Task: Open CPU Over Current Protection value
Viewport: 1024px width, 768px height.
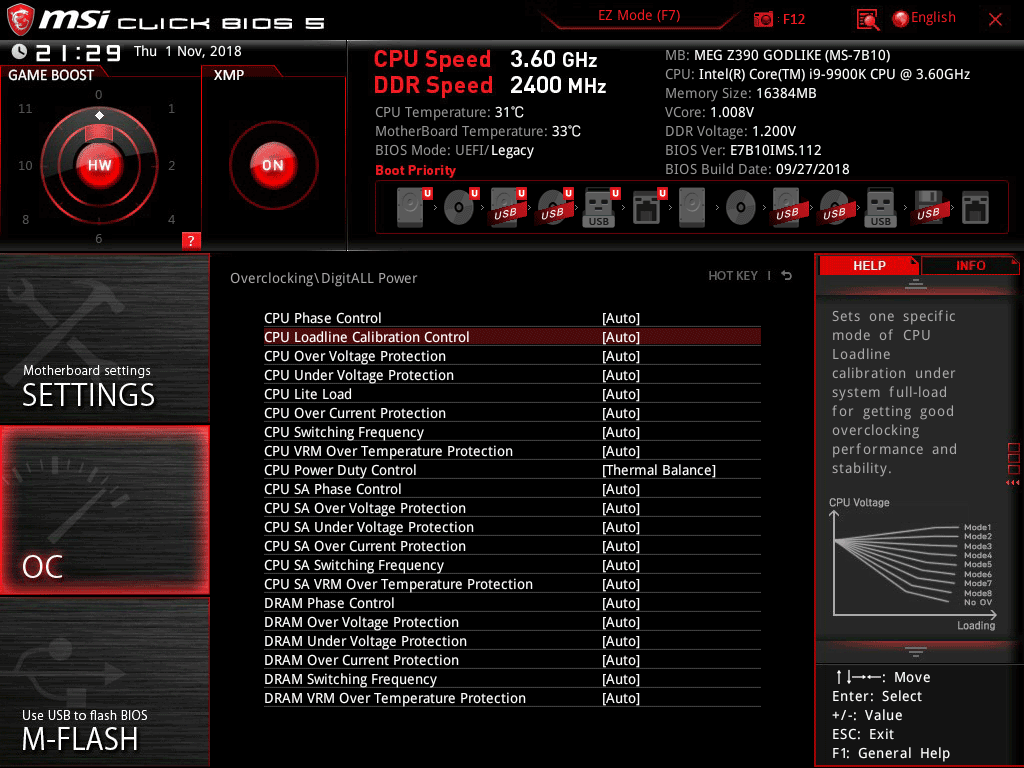Action: click(620, 413)
